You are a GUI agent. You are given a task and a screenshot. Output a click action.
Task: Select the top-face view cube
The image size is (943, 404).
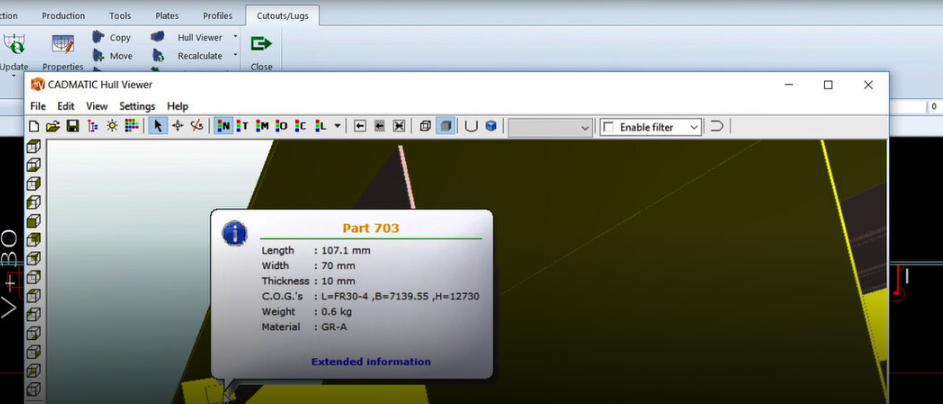pyautogui.click(x=34, y=146)
